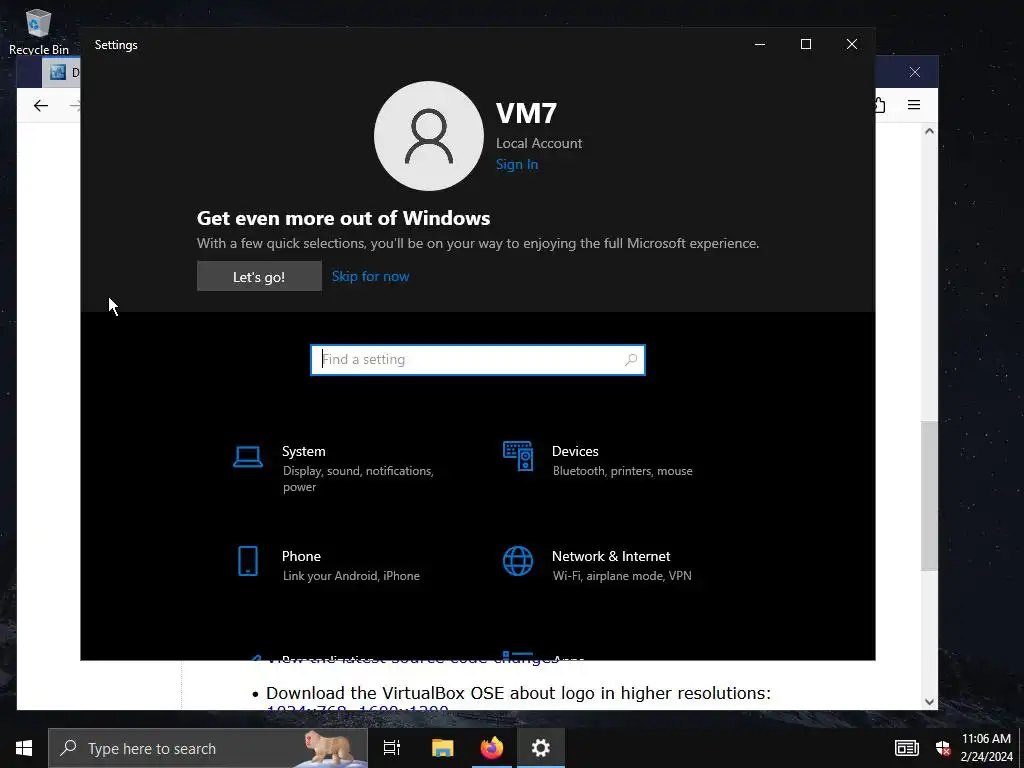The height and width of the screenshot is (768, 1024).
Task: Click the taskbar Type here to search box
Action: pyautogui.click(x=208, y=748)
